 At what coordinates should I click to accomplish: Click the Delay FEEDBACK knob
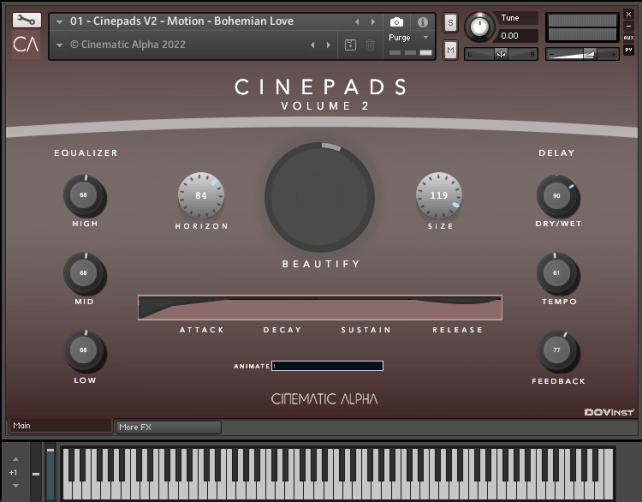coord(558,351)
